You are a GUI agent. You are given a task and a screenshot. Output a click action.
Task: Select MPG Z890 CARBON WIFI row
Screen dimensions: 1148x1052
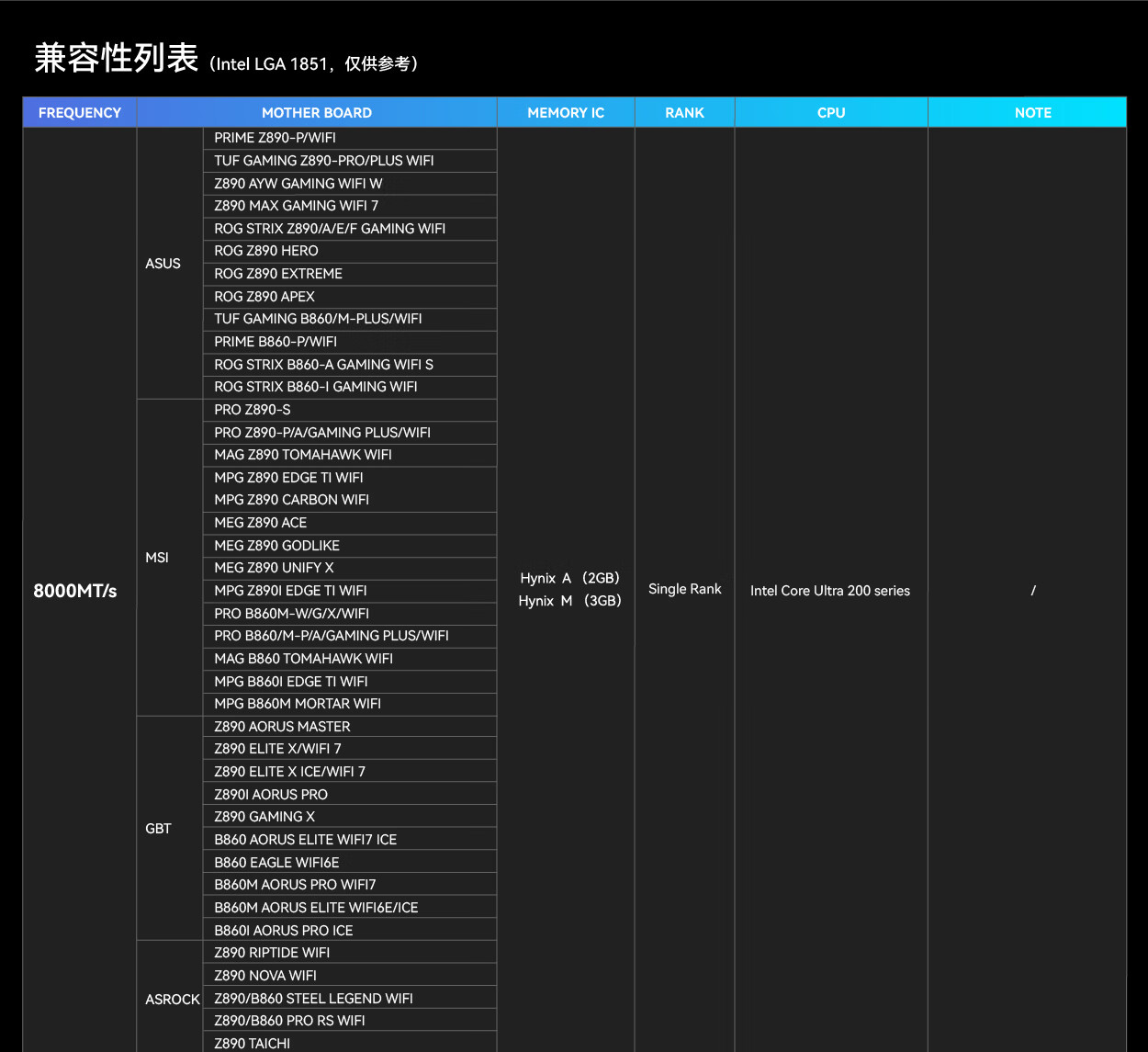pos(350,500)
